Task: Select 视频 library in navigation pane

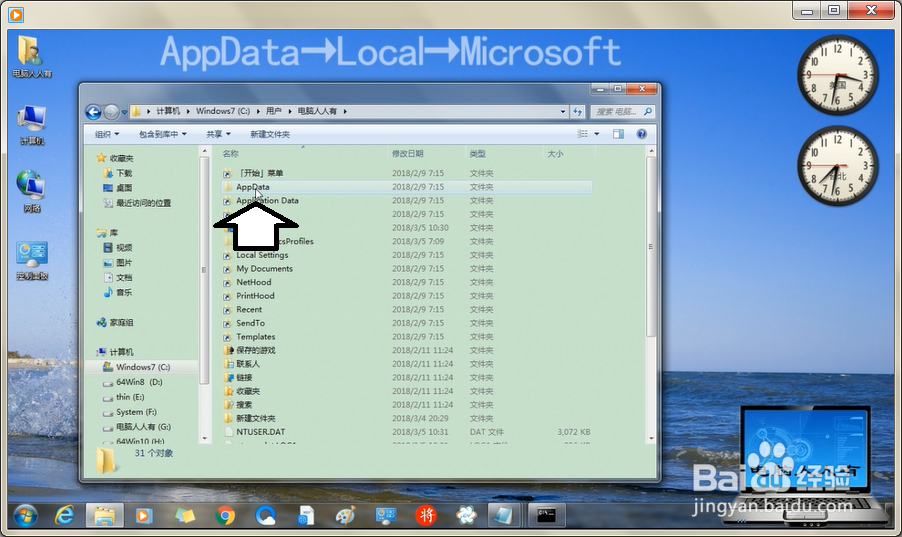Action: [x=124, y=248]
